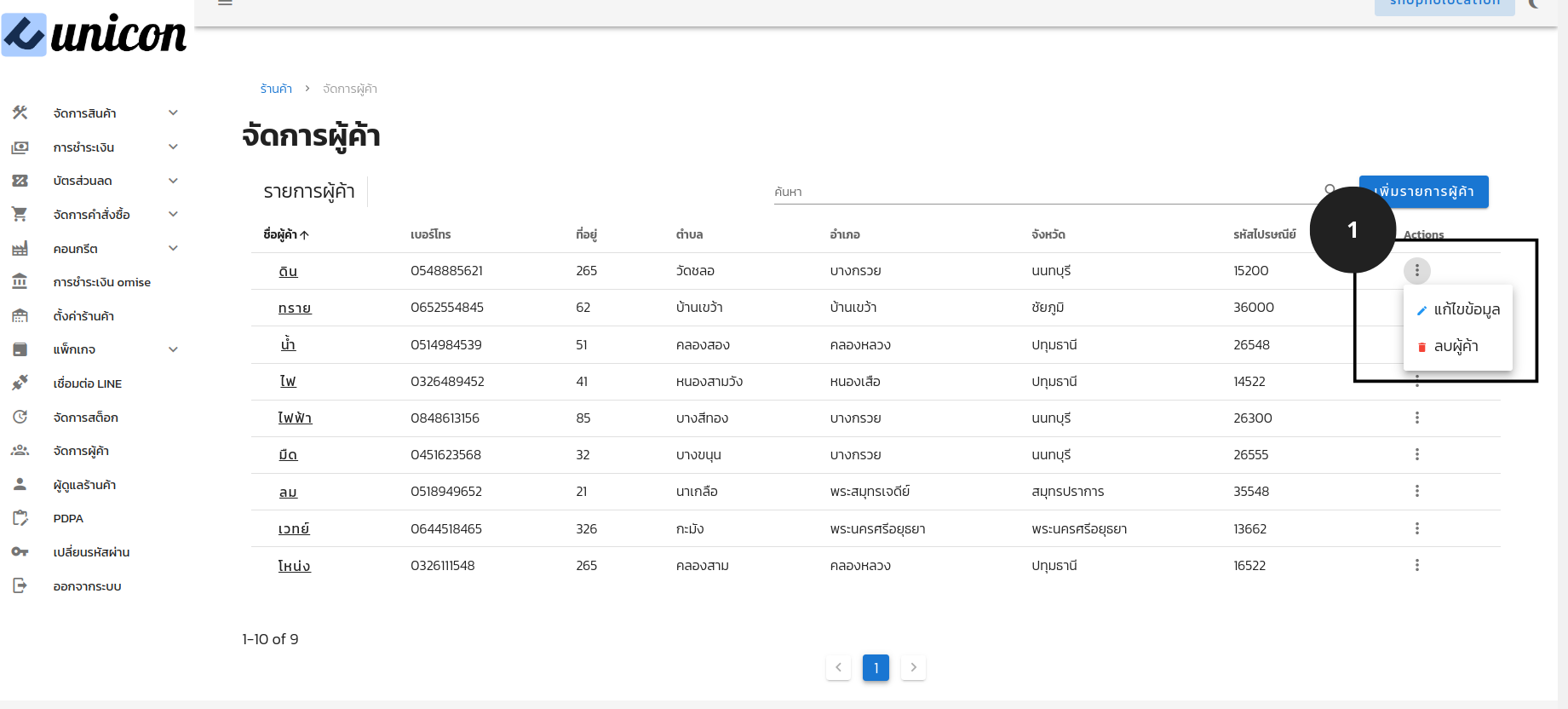
Task: Select page 1 pagination button
Action: click(x=876, y=667)
